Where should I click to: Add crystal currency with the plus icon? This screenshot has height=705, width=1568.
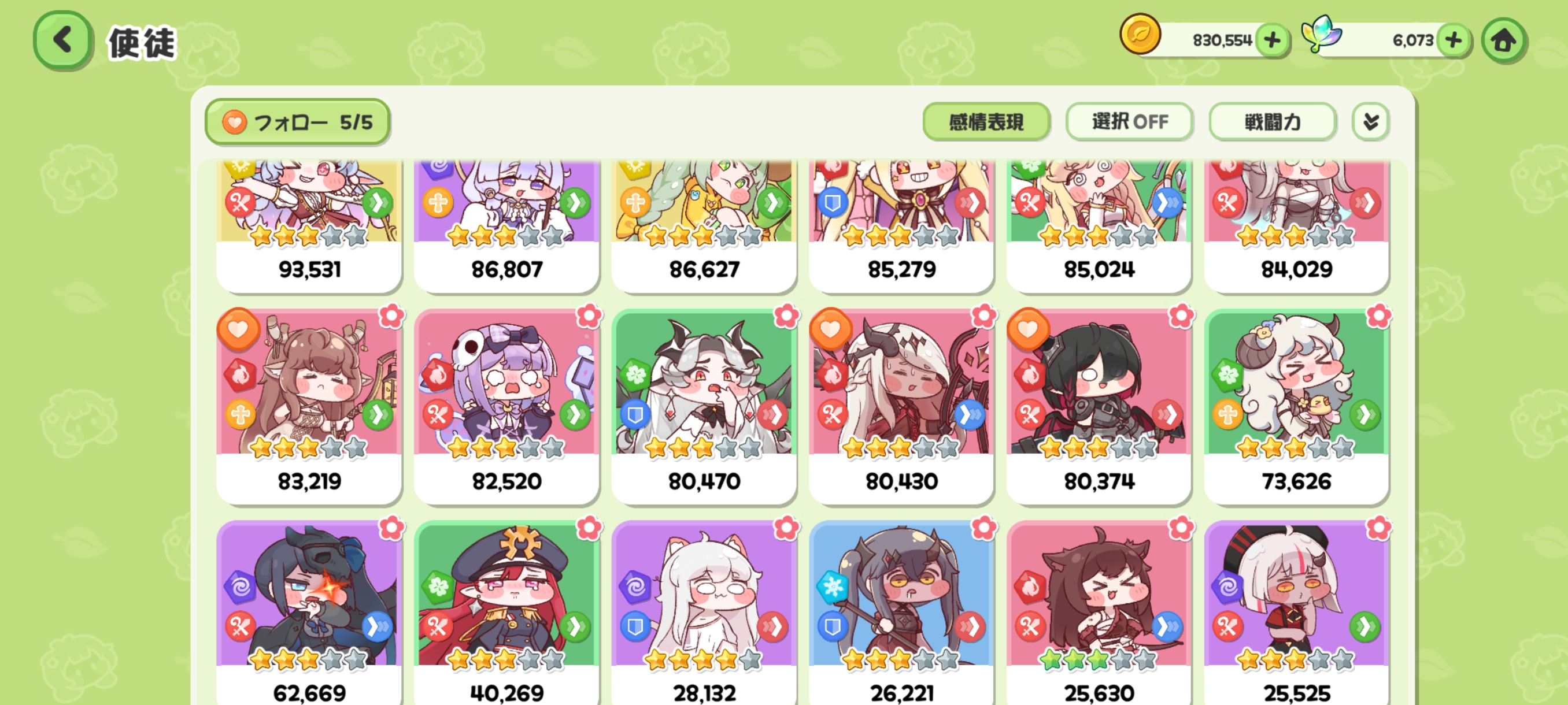1454,41
